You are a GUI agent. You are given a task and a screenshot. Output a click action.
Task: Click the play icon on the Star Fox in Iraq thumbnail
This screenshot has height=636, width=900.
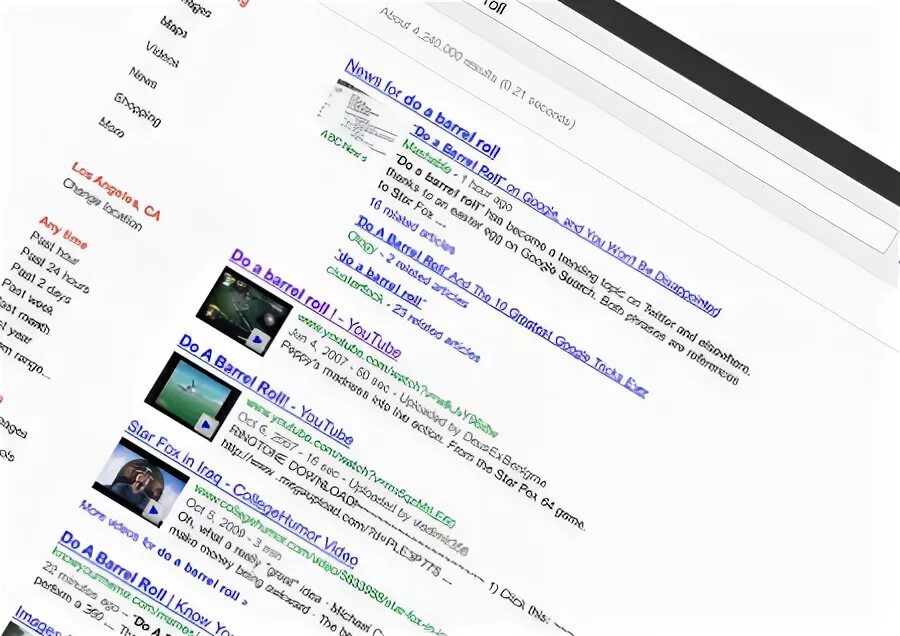click(x=153, y=510)
